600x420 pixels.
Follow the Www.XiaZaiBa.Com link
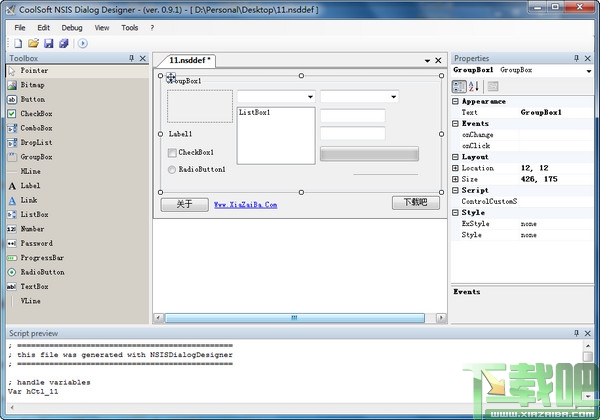[x=245, y=205]
